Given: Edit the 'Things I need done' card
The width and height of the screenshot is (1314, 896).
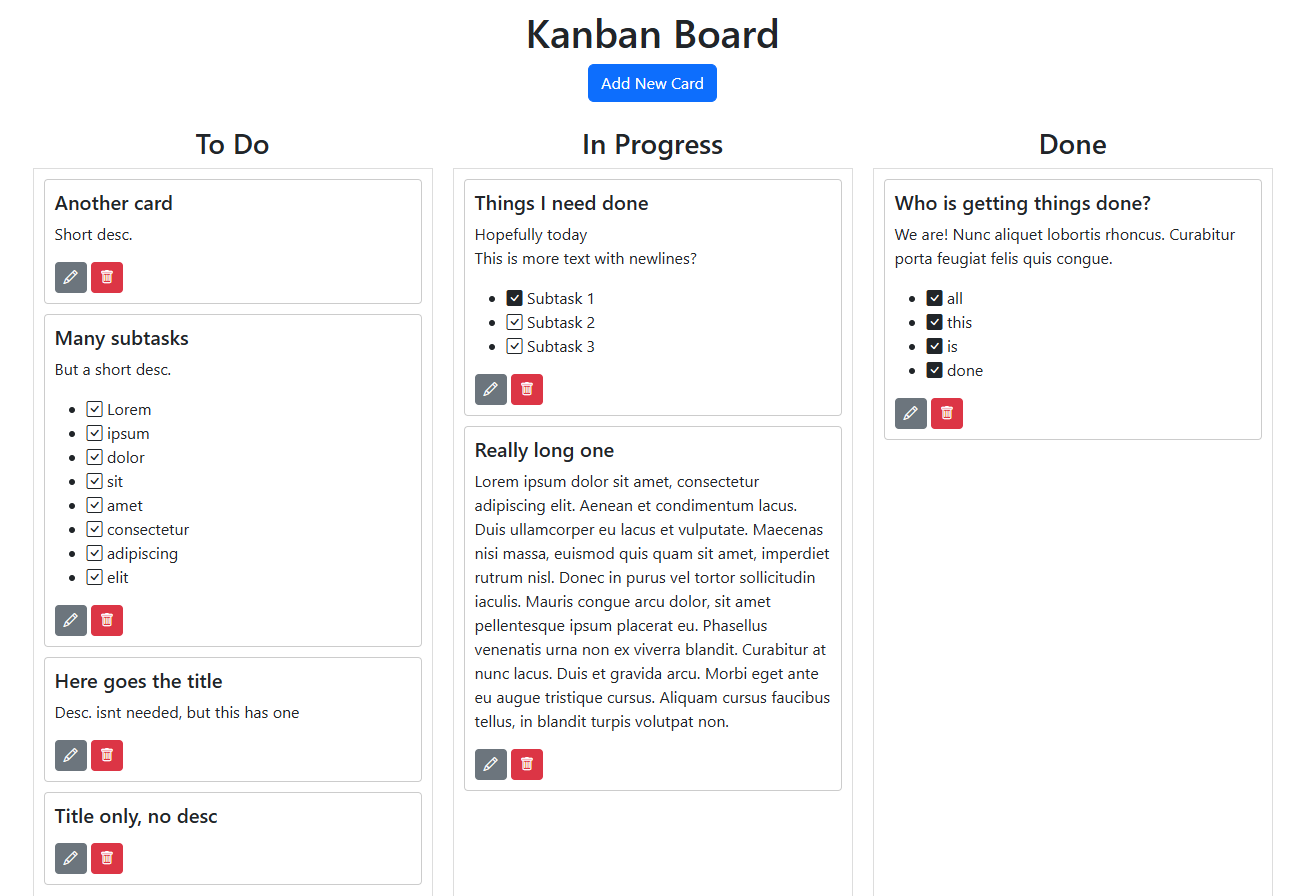Looking at the screenshot, I should point(491,389).
